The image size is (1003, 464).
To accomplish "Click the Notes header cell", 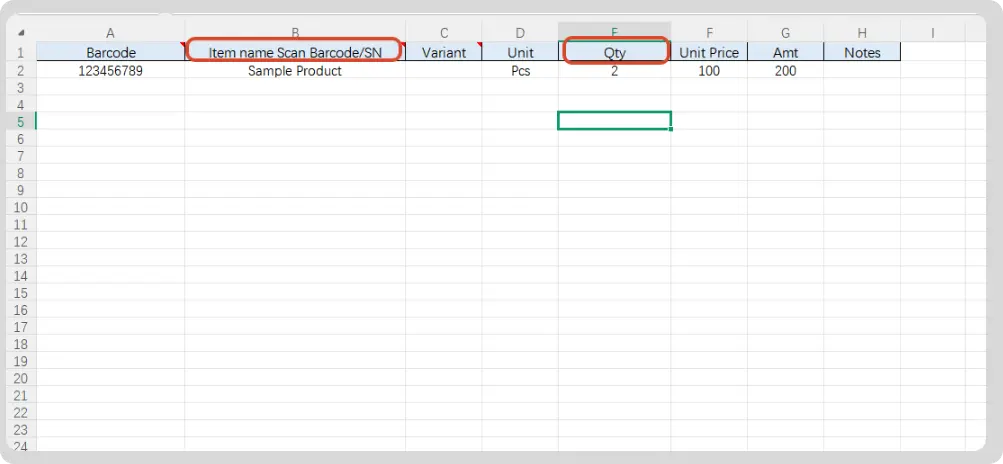I will point(862,52).
